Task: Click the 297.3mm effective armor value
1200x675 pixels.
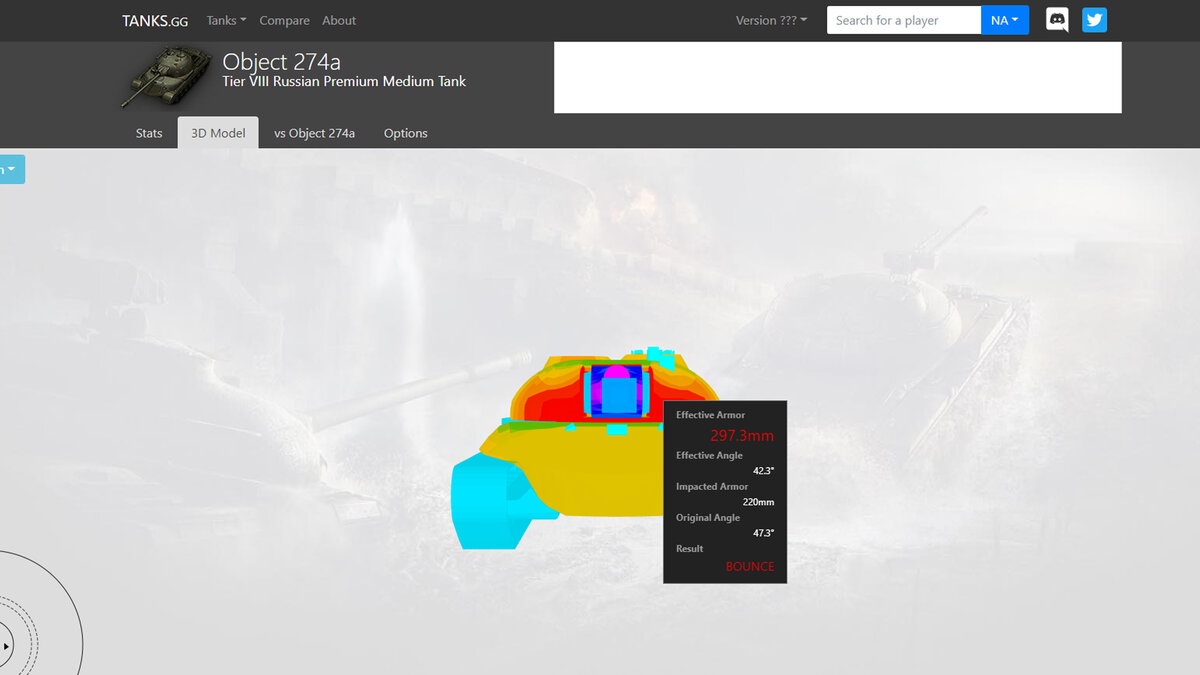Action: [x=742, y=435]
